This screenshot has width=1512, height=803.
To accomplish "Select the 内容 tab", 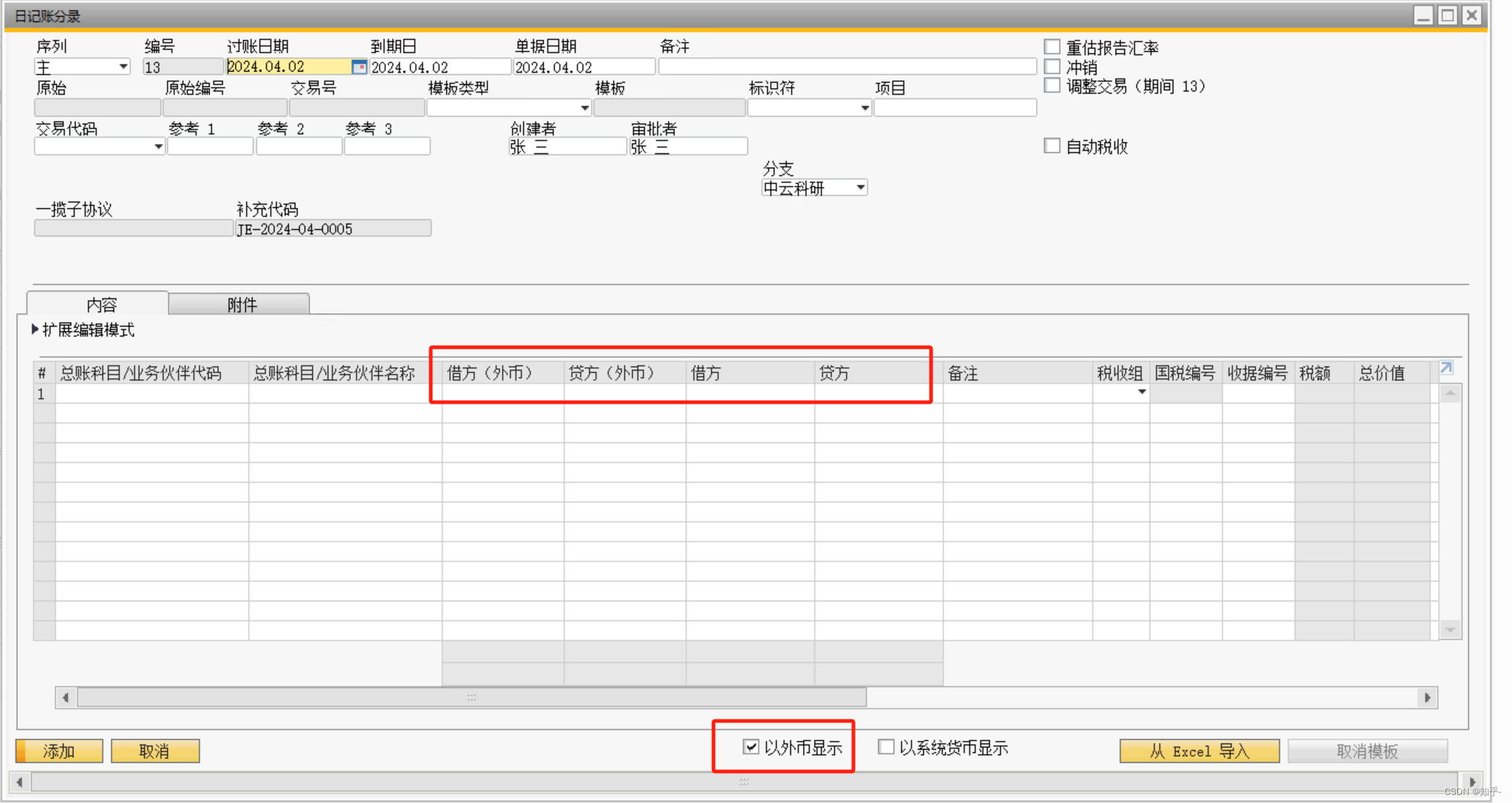I will tap(101, 304).
